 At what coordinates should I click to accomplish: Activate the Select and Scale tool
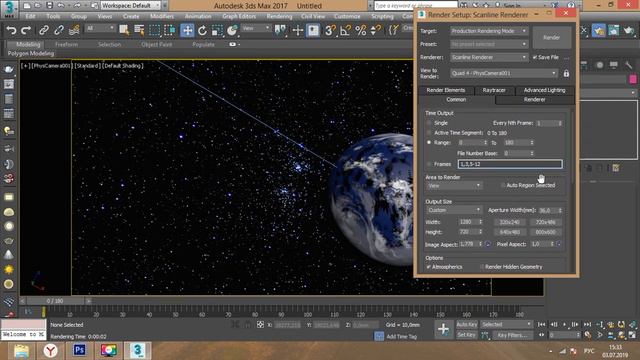point(217,30)
